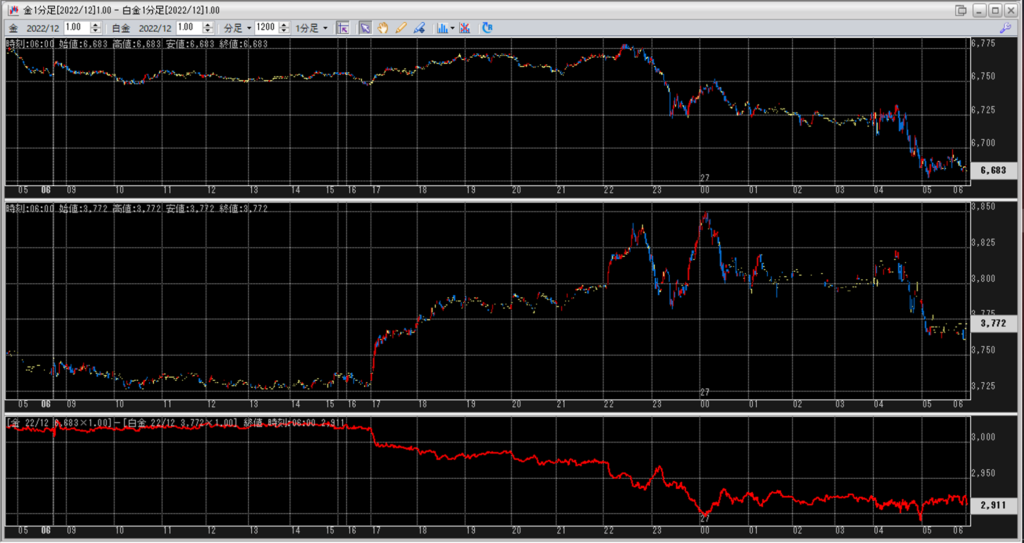
Task: Click the 6,683 current price tag
Action: click(x=993, y=170)
